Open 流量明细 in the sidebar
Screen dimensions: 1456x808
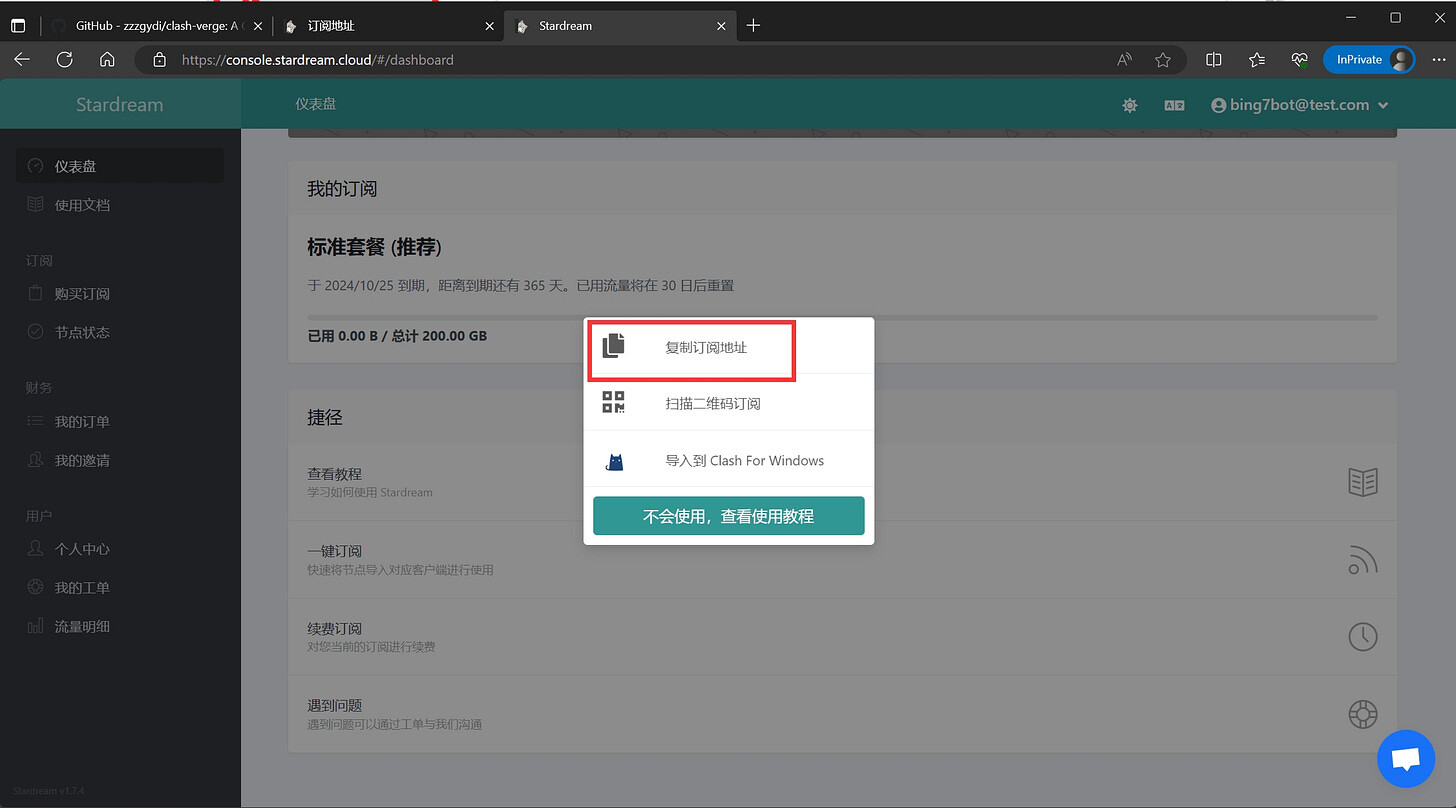(x=120, y=626)
